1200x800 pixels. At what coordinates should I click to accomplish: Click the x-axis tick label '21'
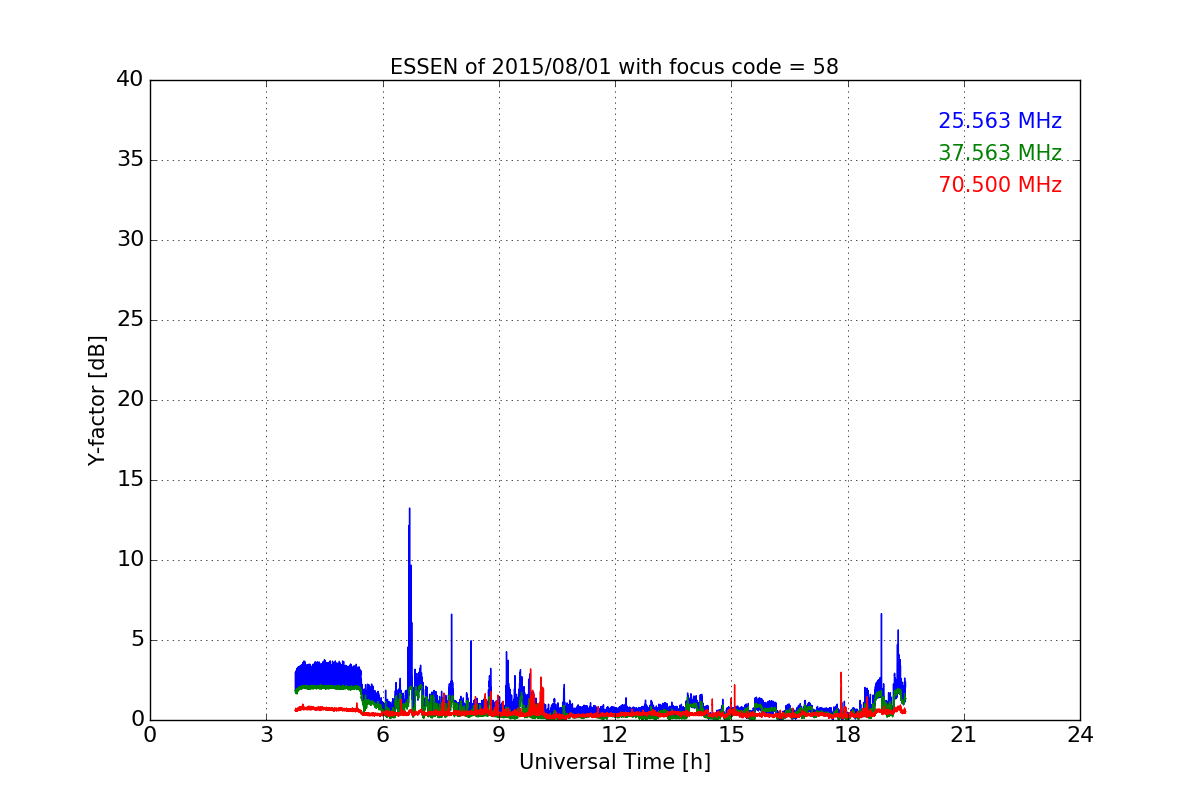[x=964, y=735]
